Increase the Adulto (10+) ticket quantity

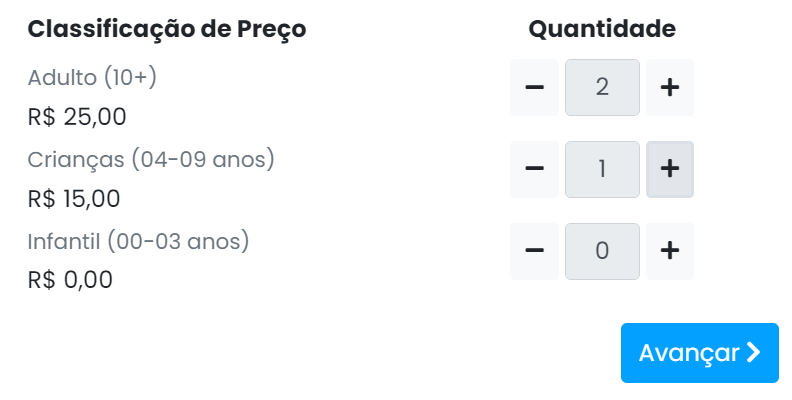point(670,87)
